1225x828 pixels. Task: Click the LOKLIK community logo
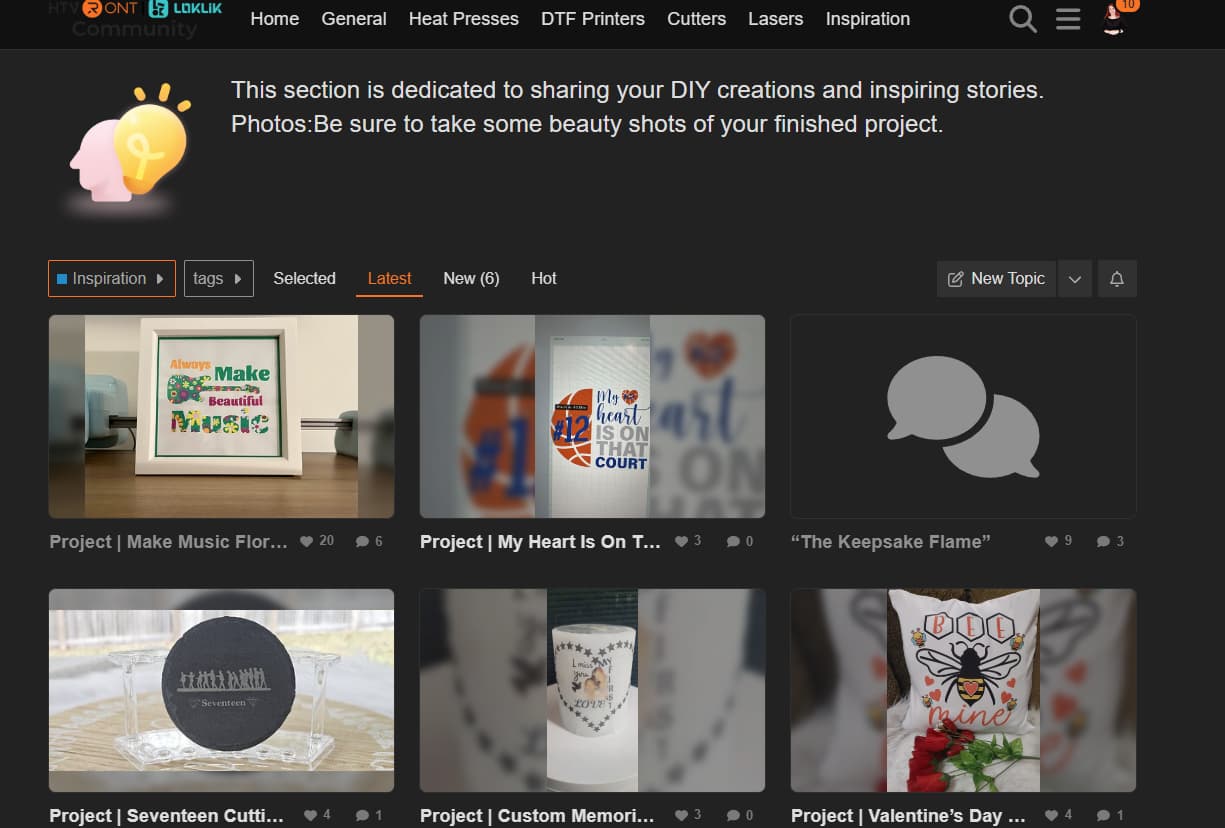click(x=185, y=9)
